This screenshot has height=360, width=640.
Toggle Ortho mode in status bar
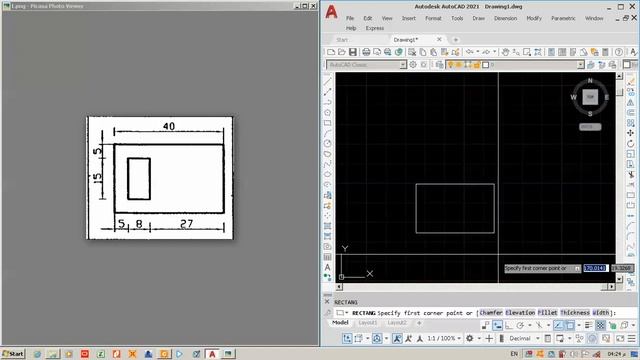(509, 325)
